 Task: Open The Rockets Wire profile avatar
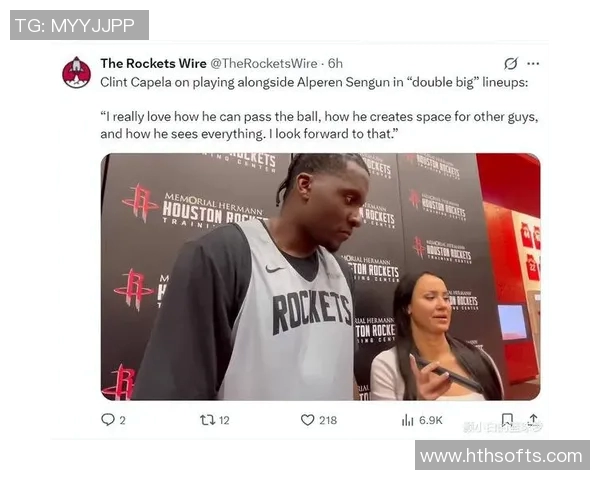point(77,72)
